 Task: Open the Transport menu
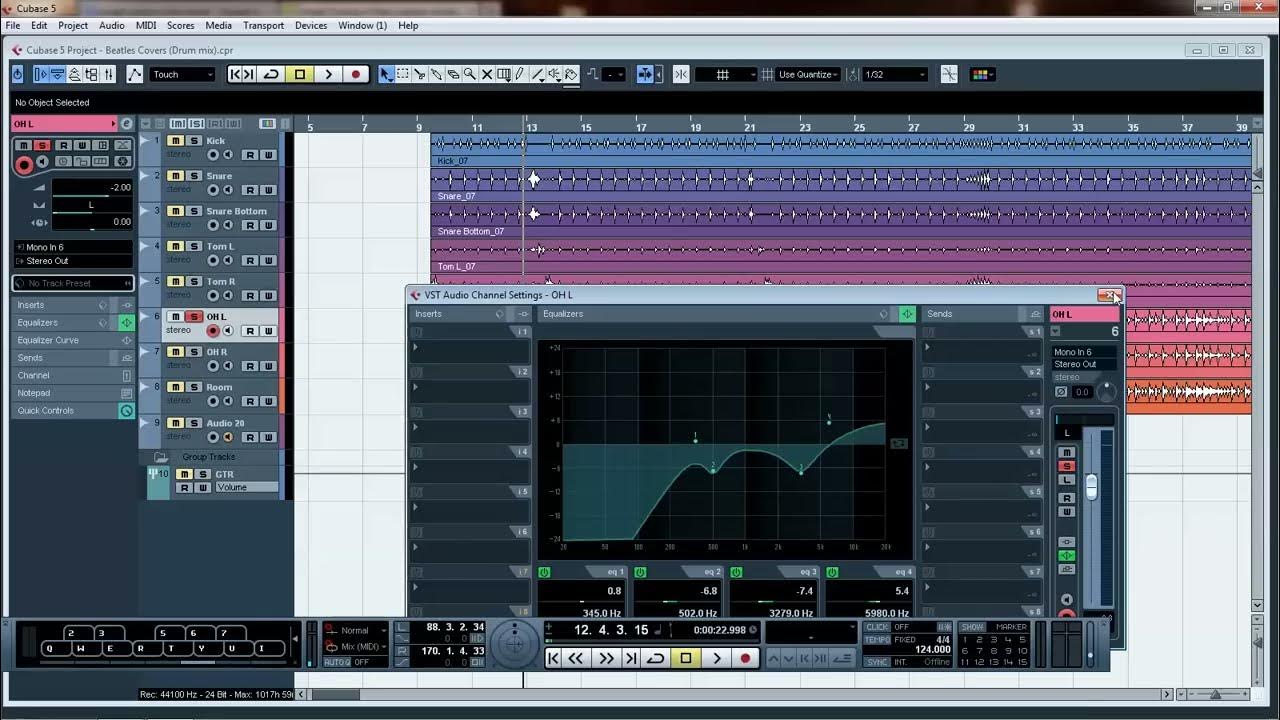coord(264,25)
